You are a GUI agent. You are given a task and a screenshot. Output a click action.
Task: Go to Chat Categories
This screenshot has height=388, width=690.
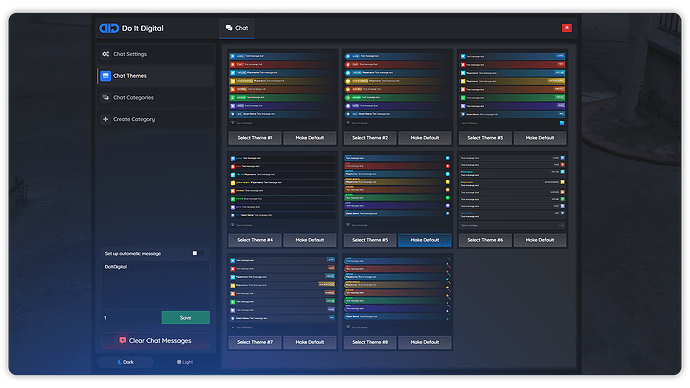click(155, 98)
